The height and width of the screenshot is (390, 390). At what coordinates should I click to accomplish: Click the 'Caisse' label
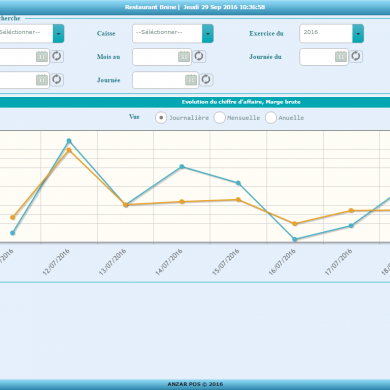[106, 33]
